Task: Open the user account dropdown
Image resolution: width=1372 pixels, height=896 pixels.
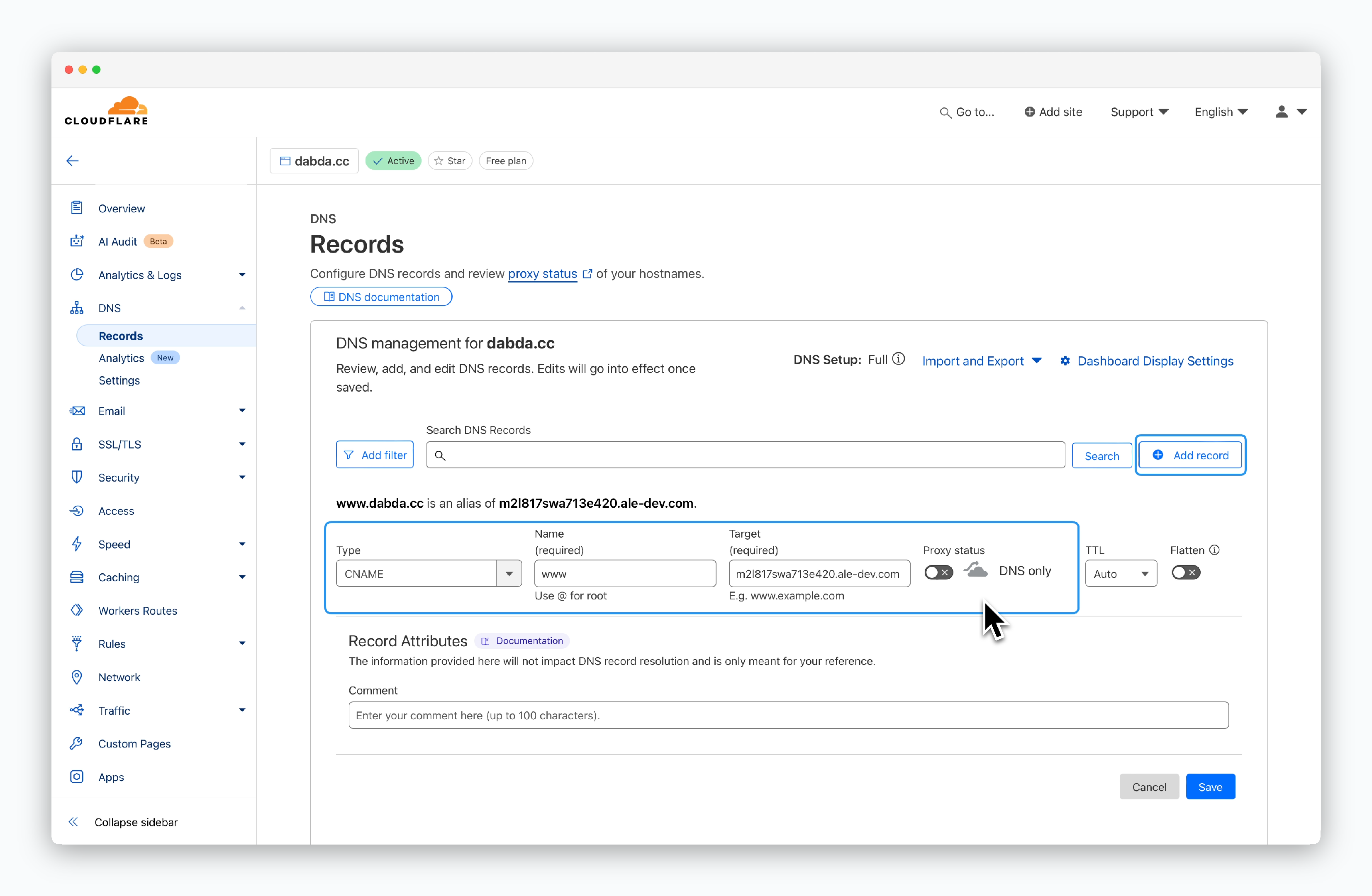Action: (x=1291, y=112)
